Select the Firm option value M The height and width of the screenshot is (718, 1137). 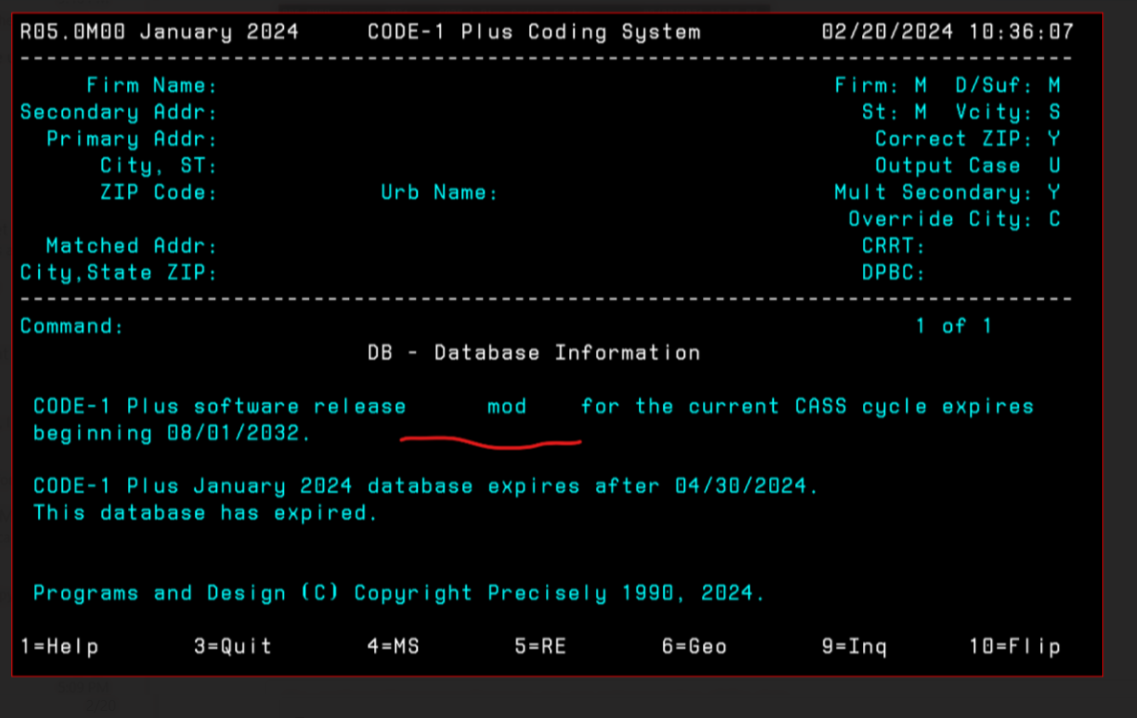(920, 86)
